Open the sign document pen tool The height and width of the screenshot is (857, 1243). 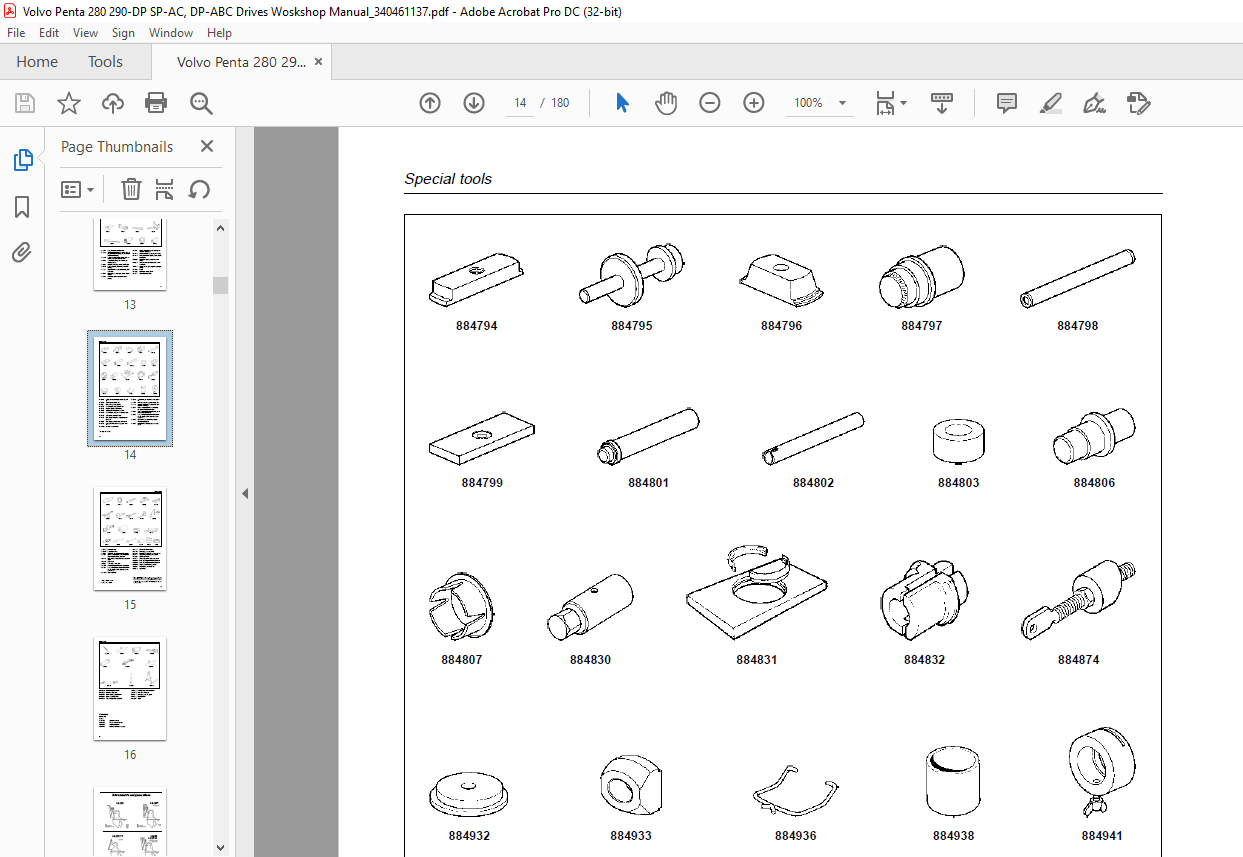point(1094,103)
